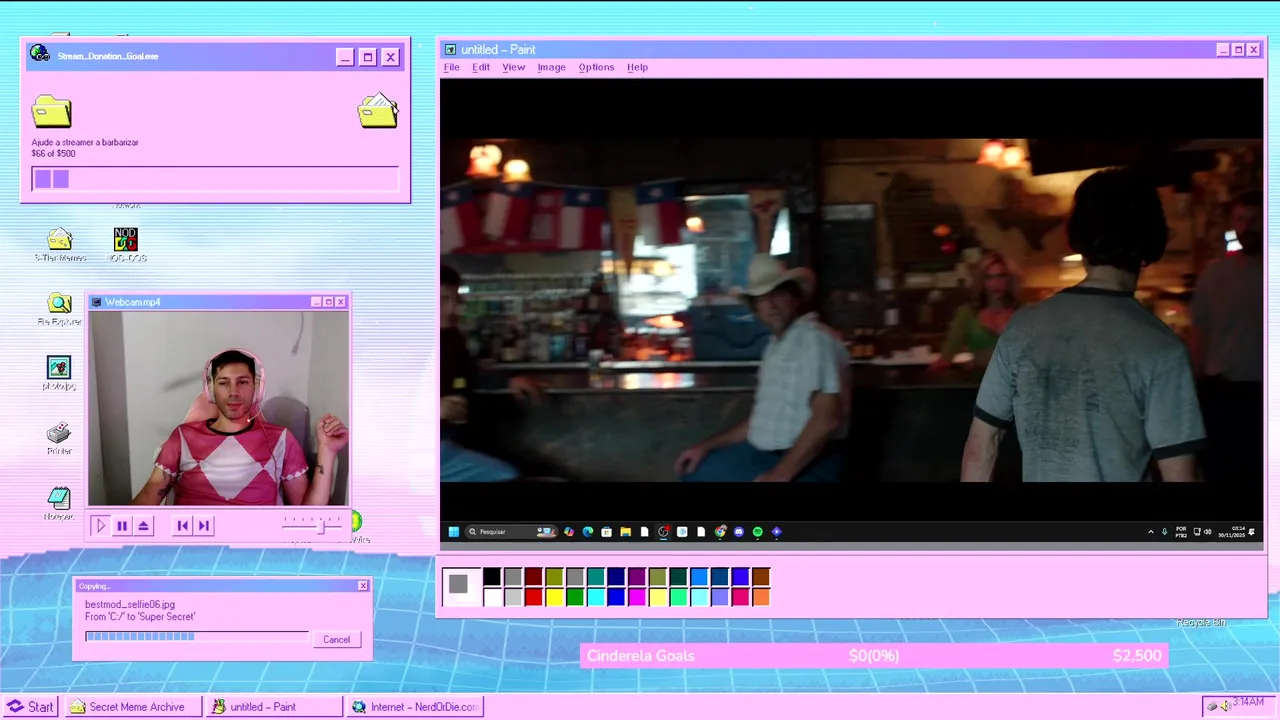Click the retro Start button

point(31,706)
